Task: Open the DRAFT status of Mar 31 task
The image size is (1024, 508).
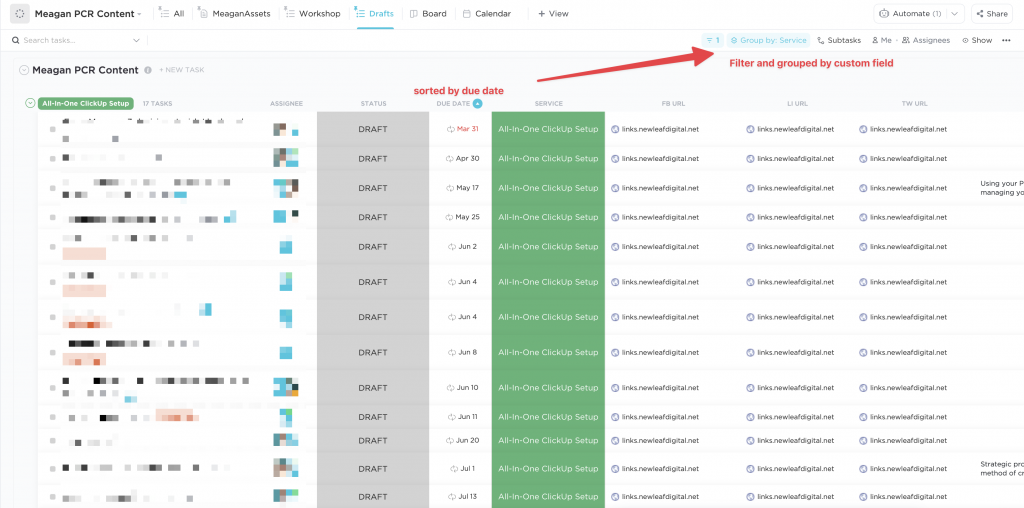Action: point(373,129)
